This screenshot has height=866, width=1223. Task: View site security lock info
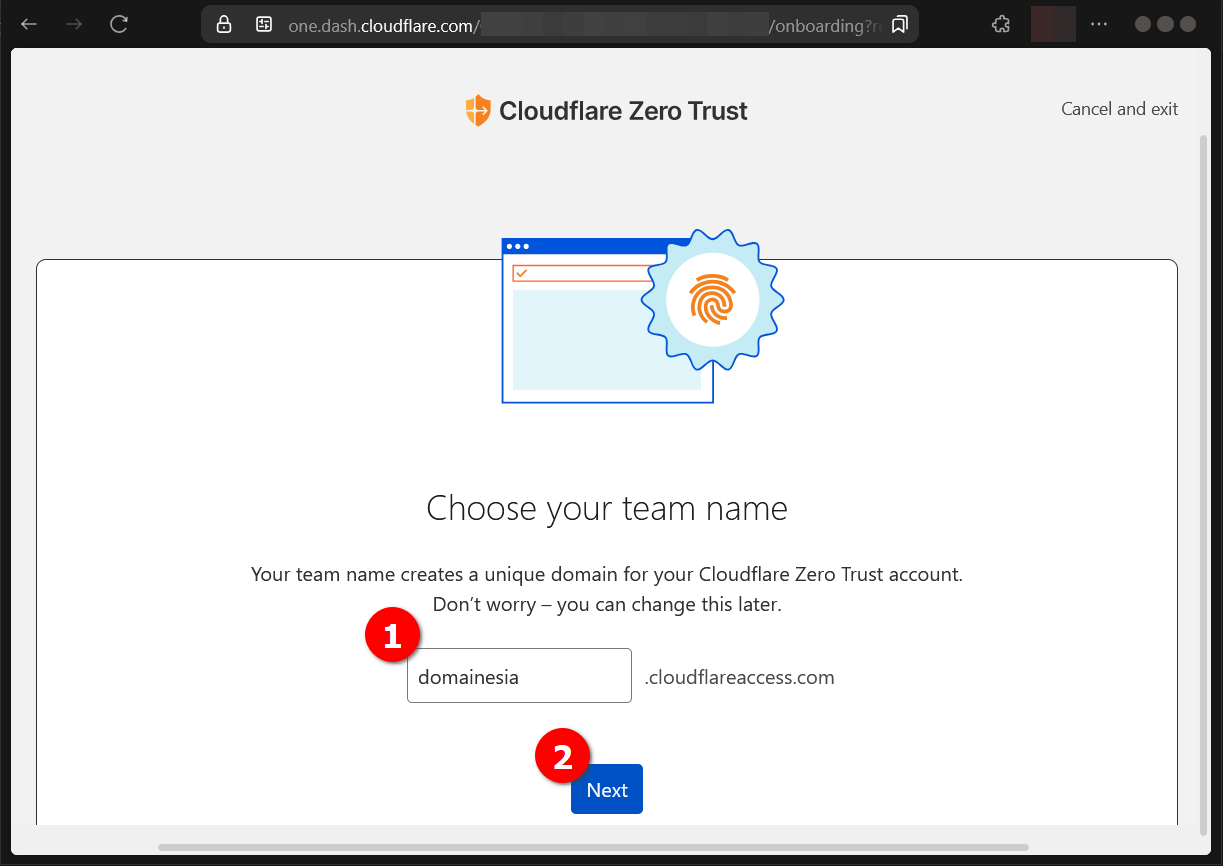pos(224,24)
